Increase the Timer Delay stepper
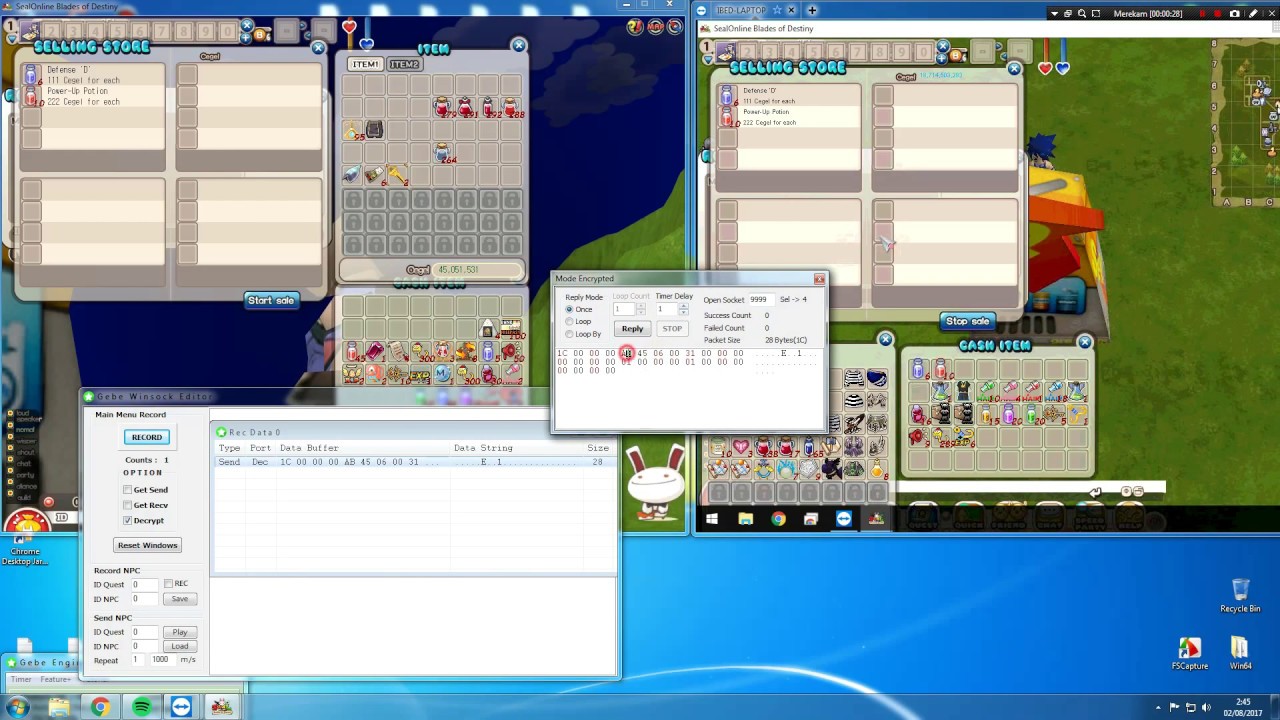1280x720 pixels. 683,306
